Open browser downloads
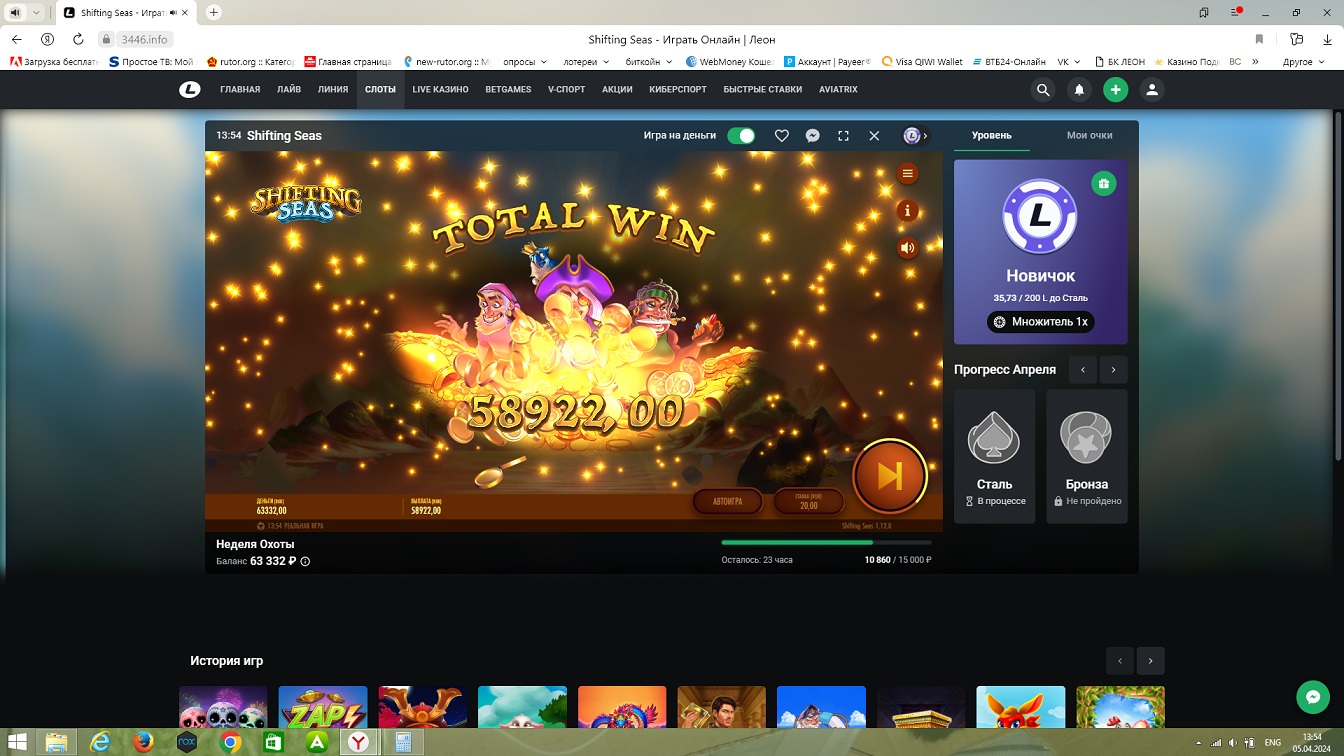The width and height of the screenshot is (1344, 756). click(1326, 39)
